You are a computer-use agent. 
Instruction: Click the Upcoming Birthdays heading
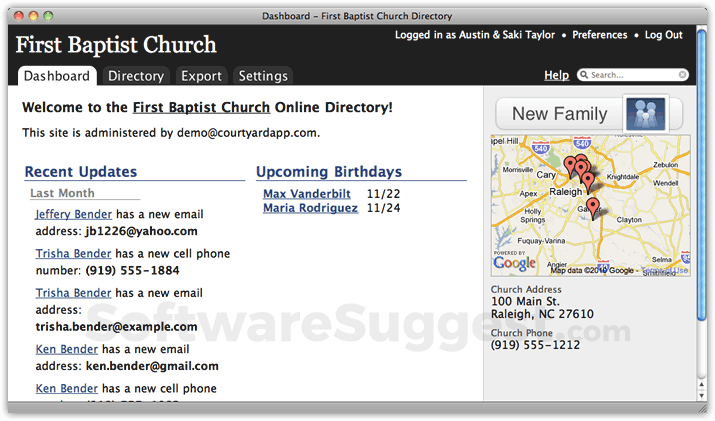tap(329, 172)
